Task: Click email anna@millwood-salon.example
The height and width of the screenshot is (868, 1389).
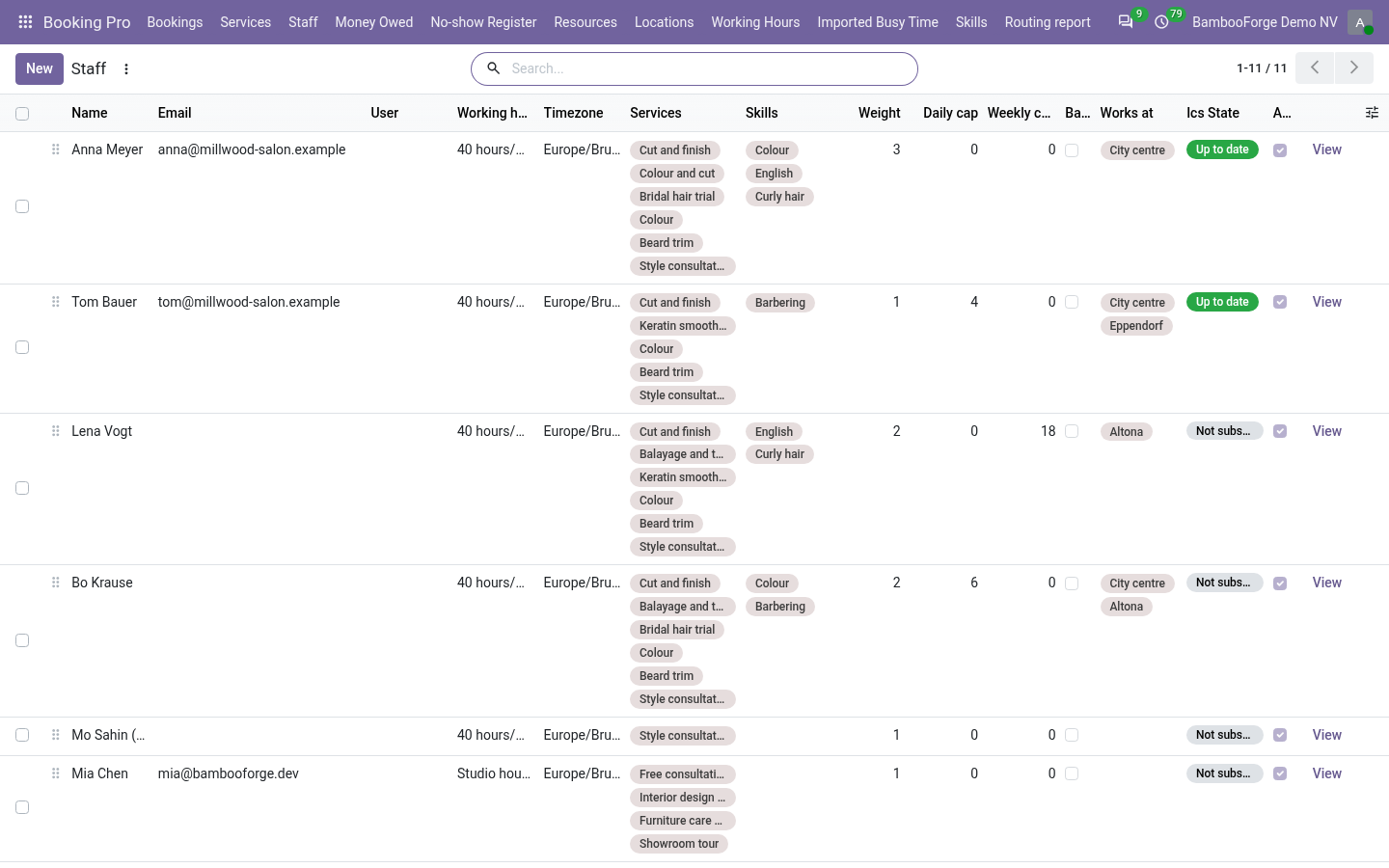Action: 252,149
